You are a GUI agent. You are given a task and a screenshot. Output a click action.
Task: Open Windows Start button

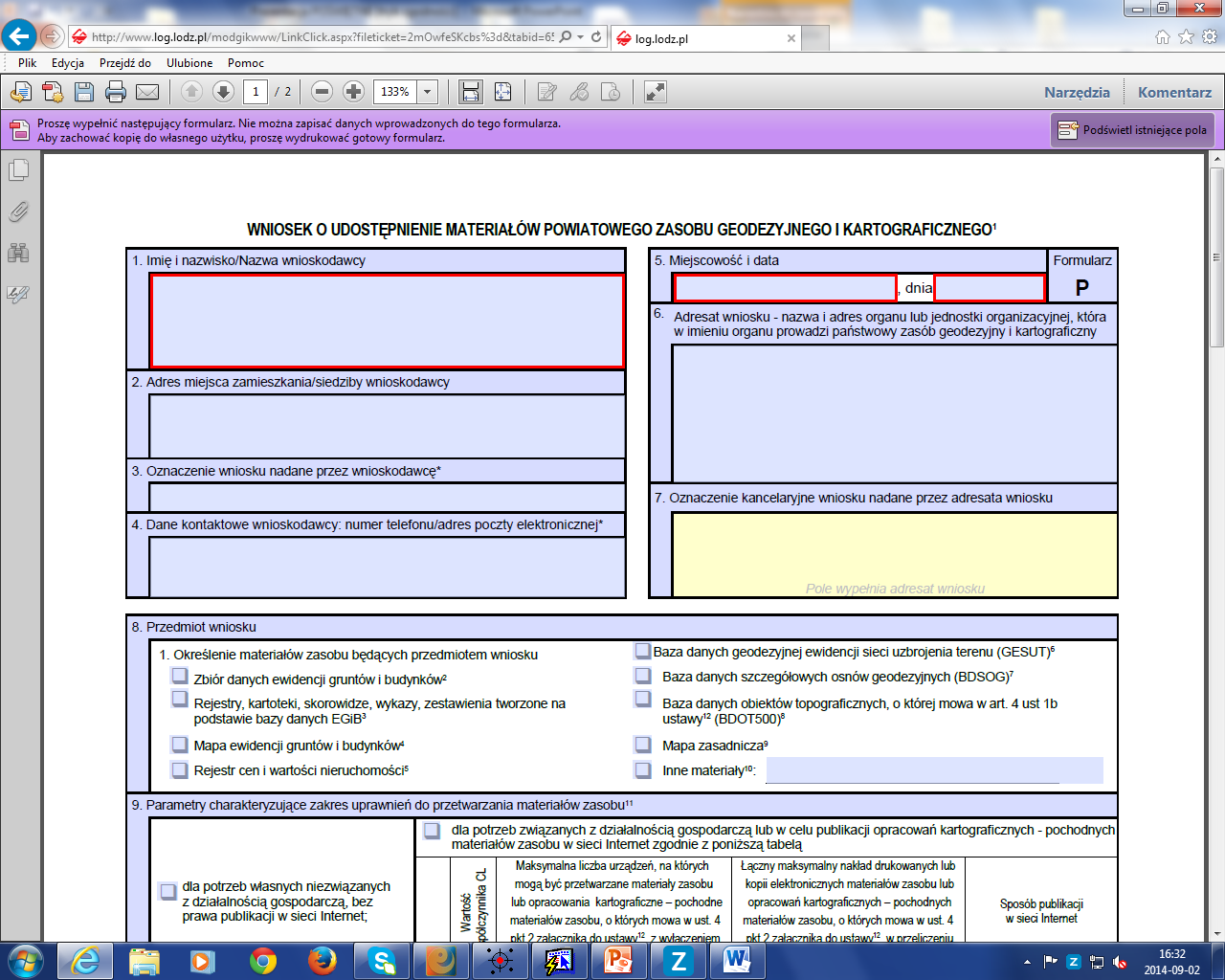(x=26, y=960)
